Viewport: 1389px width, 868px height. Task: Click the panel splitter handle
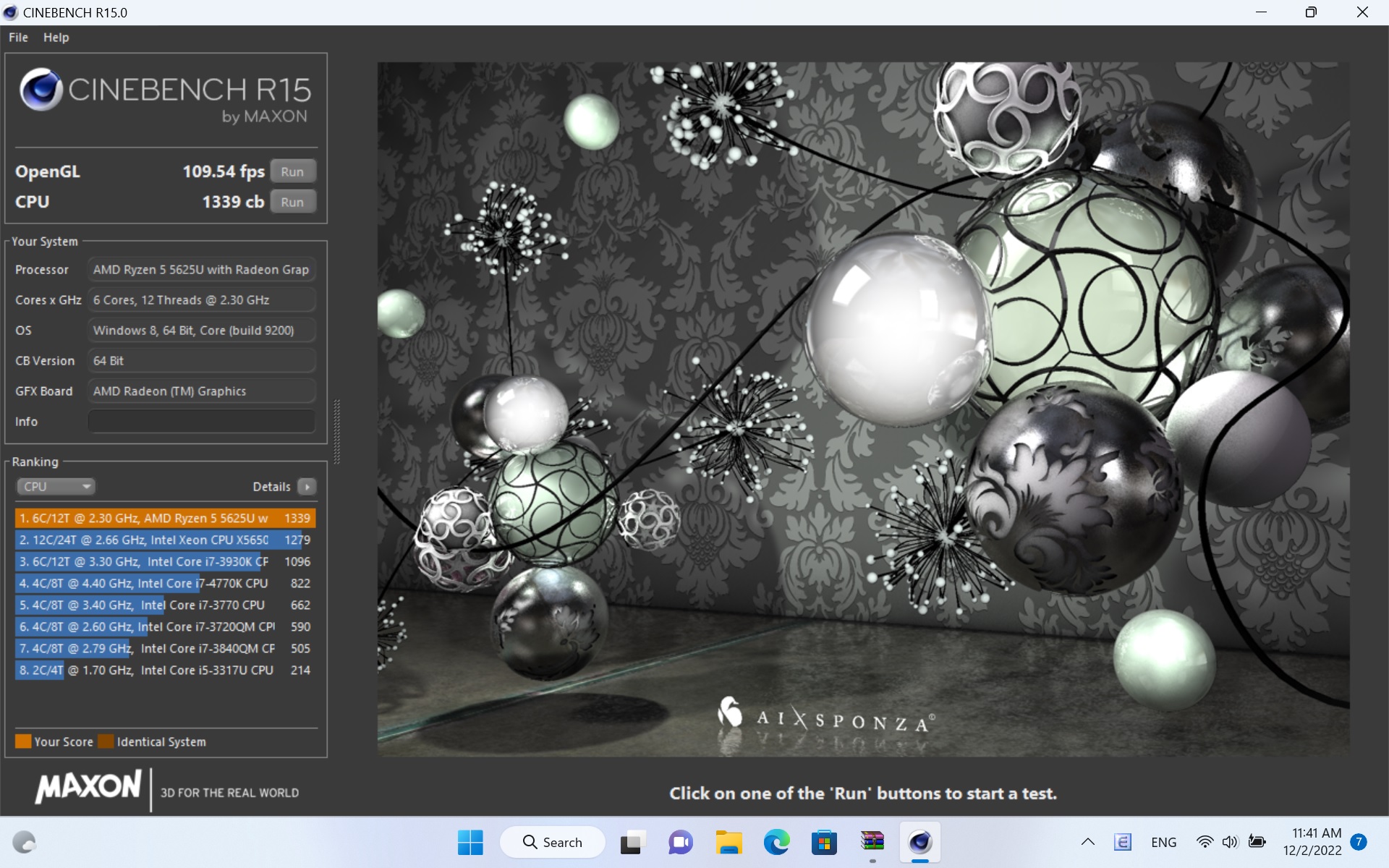click(336, 432)
